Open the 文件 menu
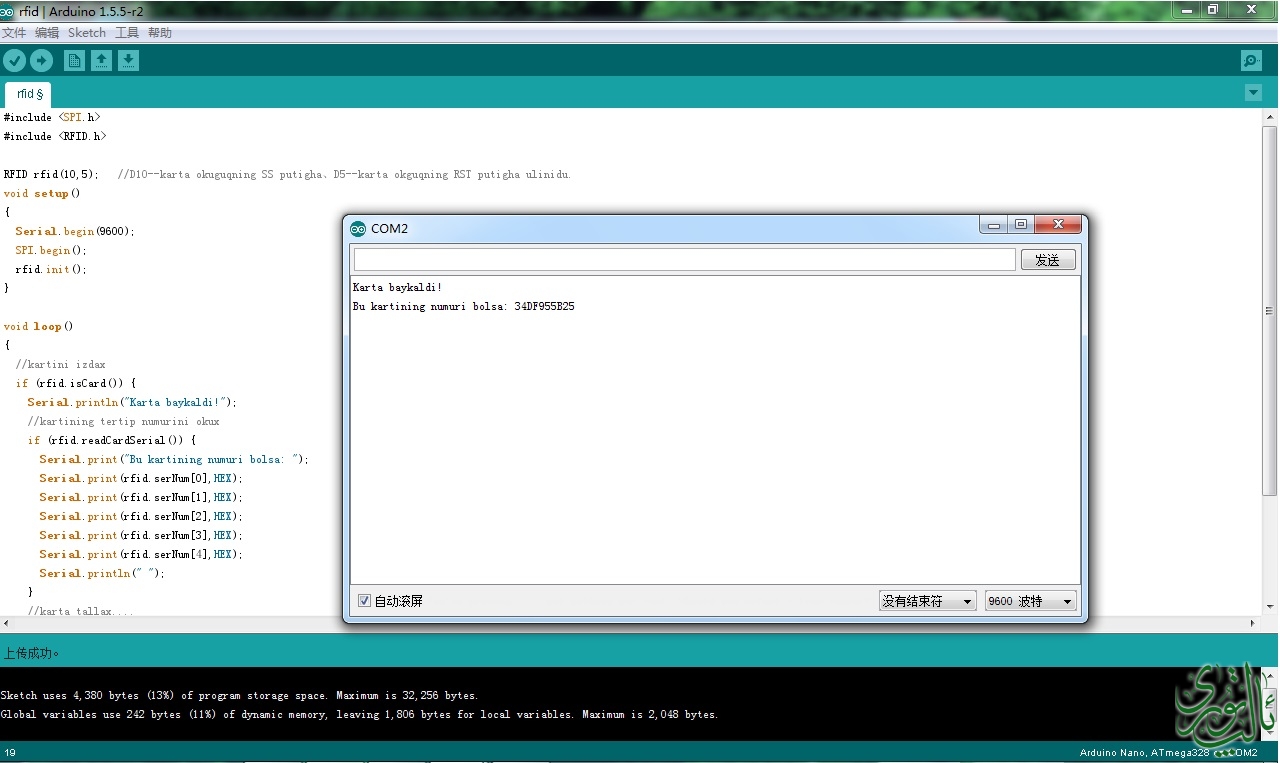This screenshot has width=1280, height=763. click(14, 33)
